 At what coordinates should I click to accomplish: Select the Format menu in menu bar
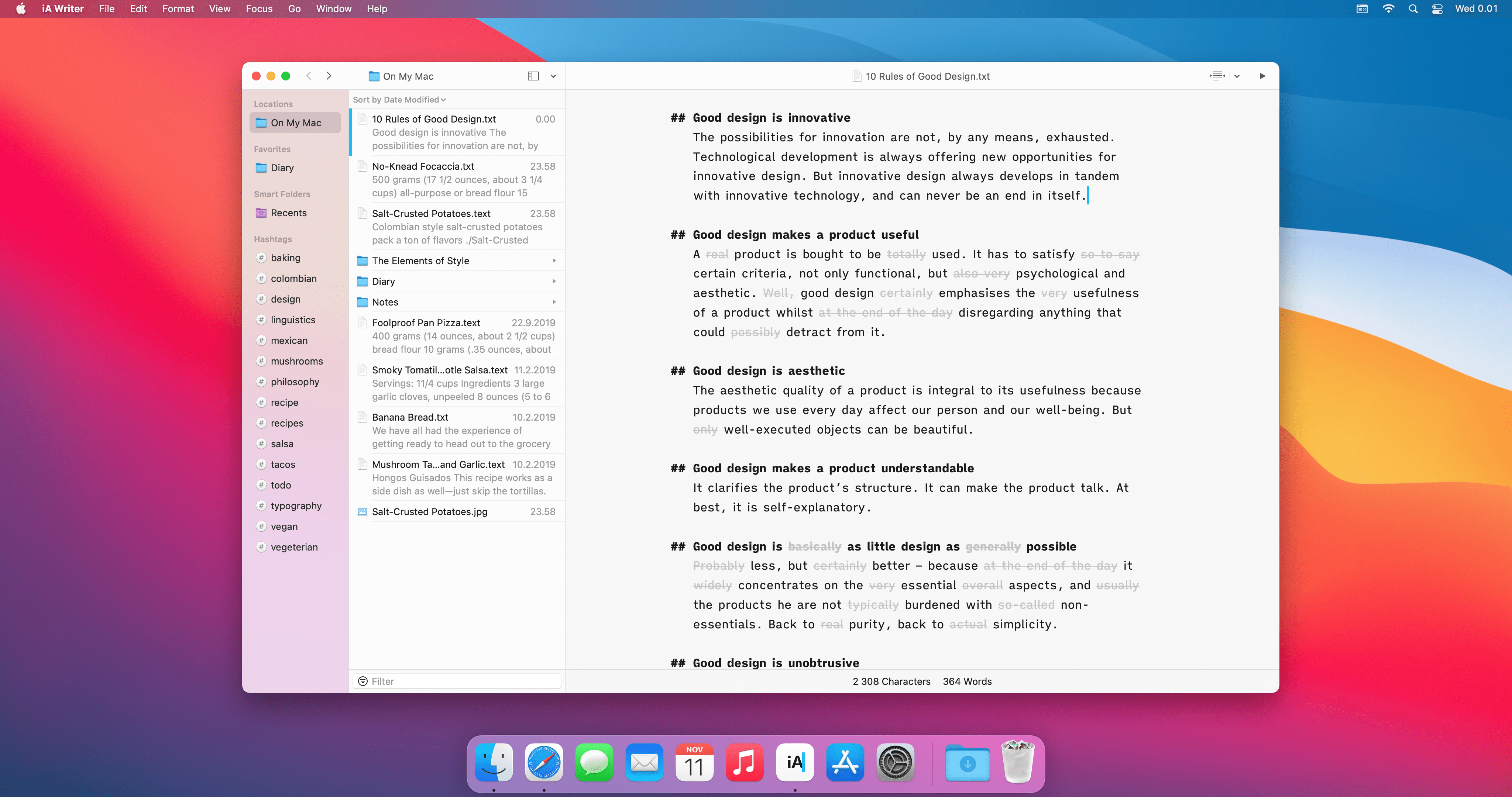tap(178, 9)
